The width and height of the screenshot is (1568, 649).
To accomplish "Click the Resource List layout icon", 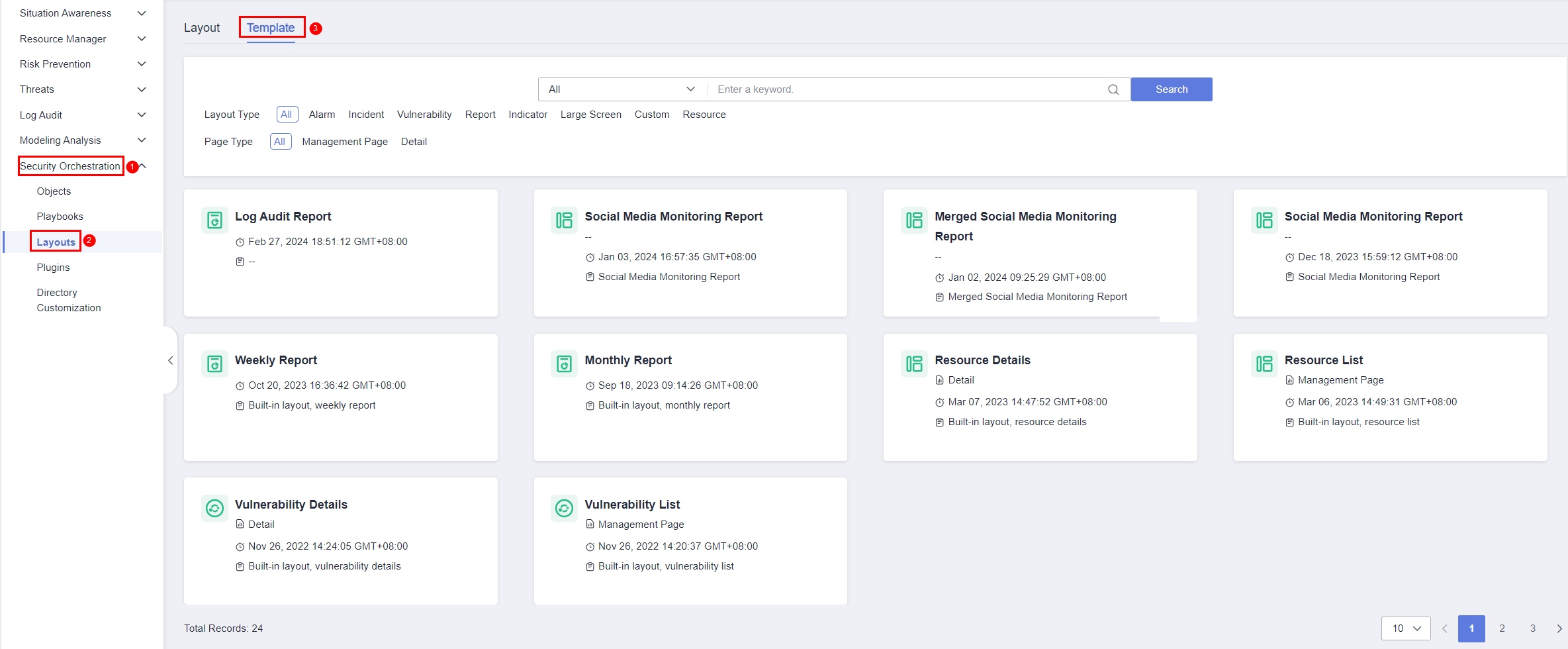I will coord(1264,364).
